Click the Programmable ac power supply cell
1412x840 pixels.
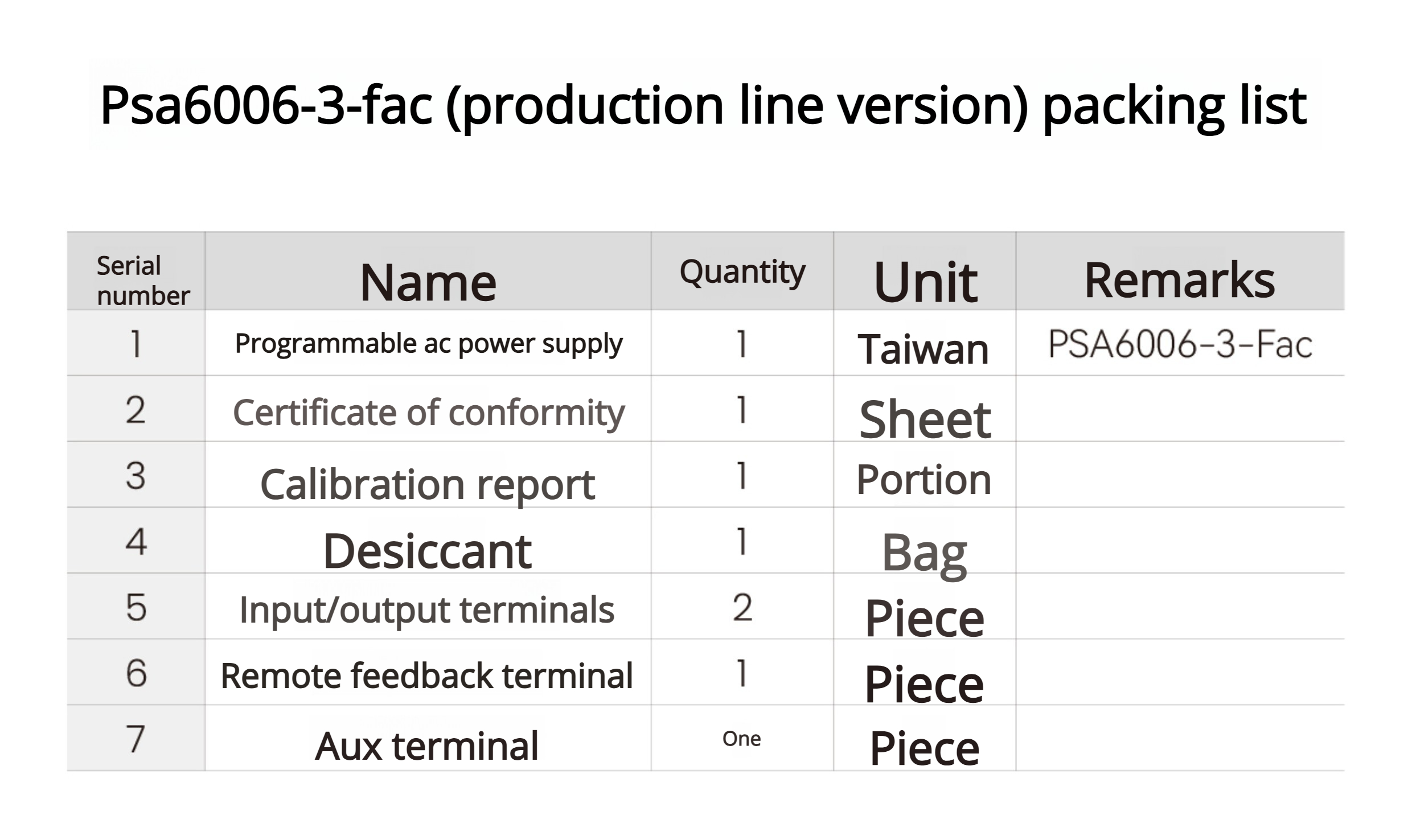click(x=428, y=344)
